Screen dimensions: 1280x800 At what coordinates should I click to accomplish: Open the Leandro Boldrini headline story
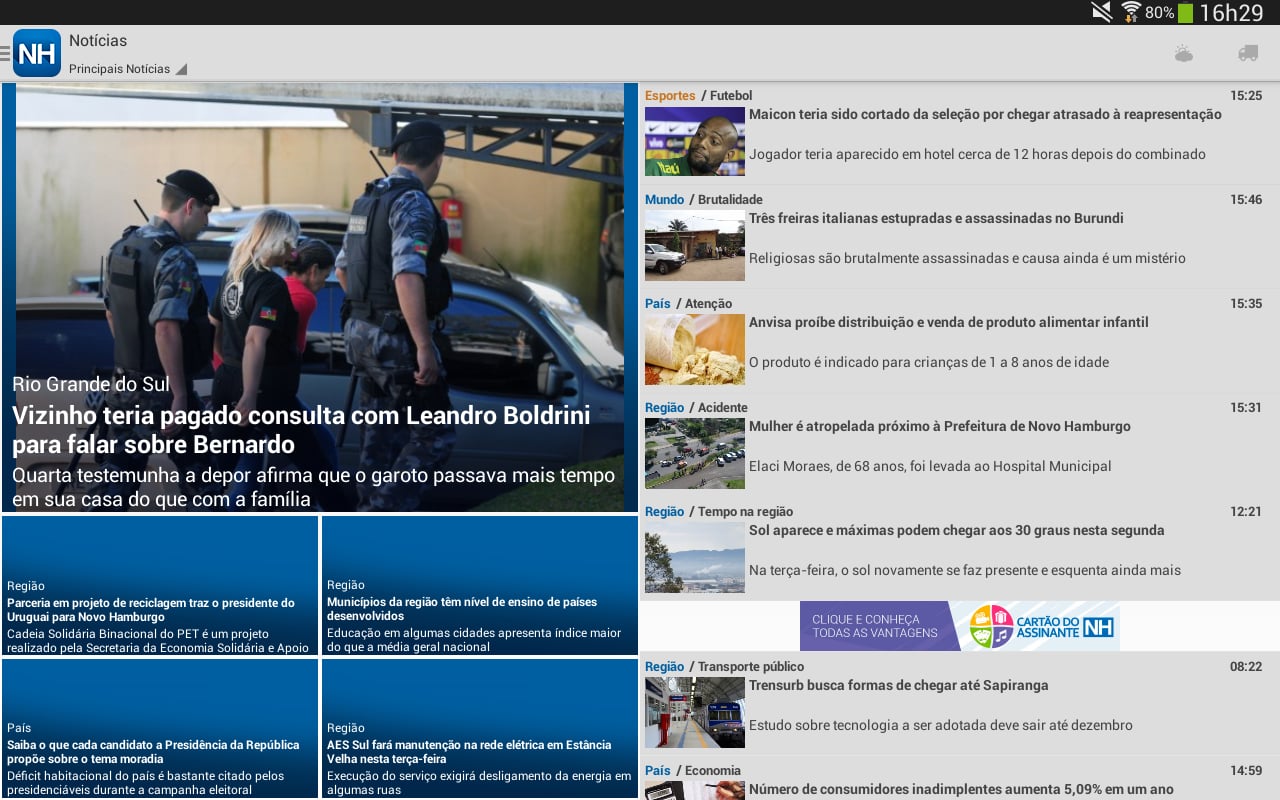click(301, 430)
